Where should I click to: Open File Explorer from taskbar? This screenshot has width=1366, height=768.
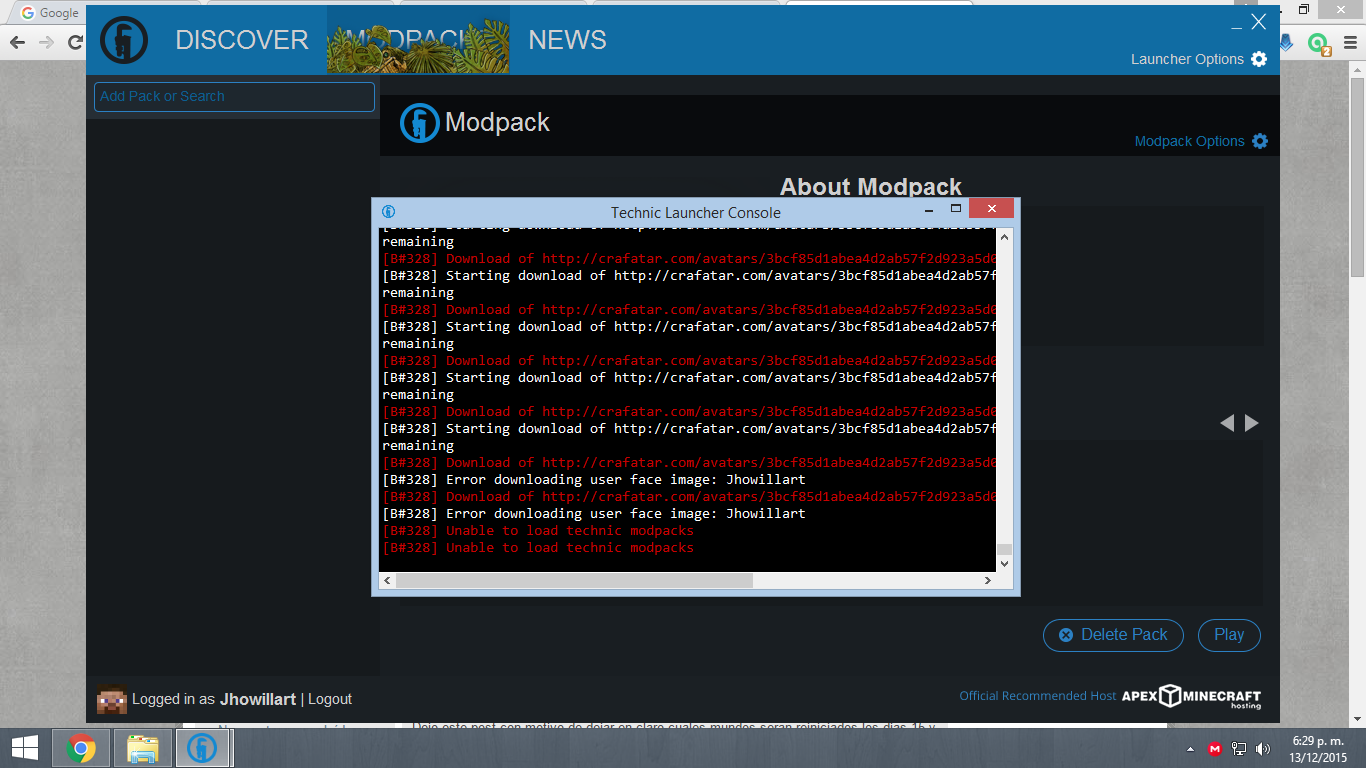click(x=143, y=748)
